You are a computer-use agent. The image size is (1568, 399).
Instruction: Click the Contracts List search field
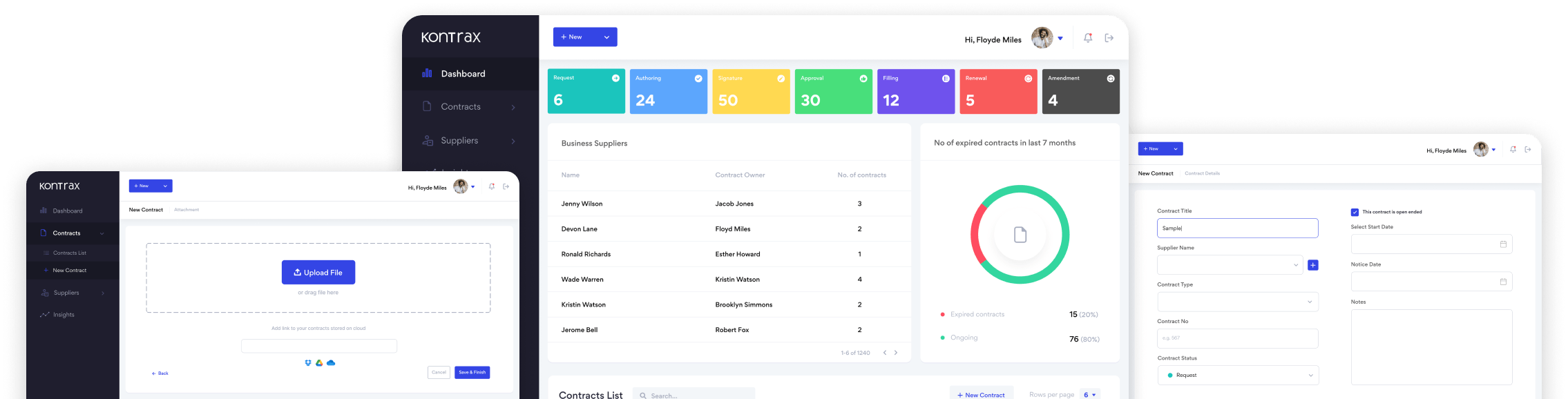[694, 395]
